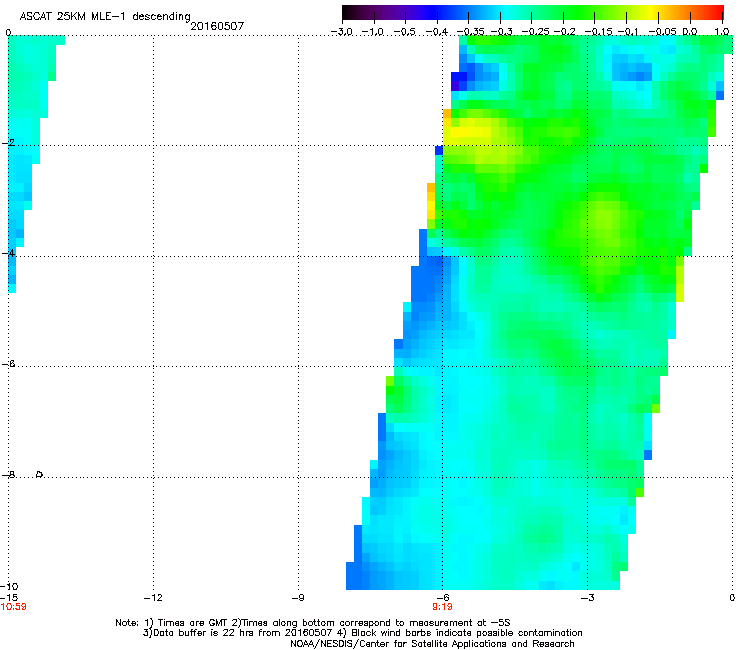Click the colorbar label 1.0
The width and height of the screenshot is (740, 650).
[722, 32]
